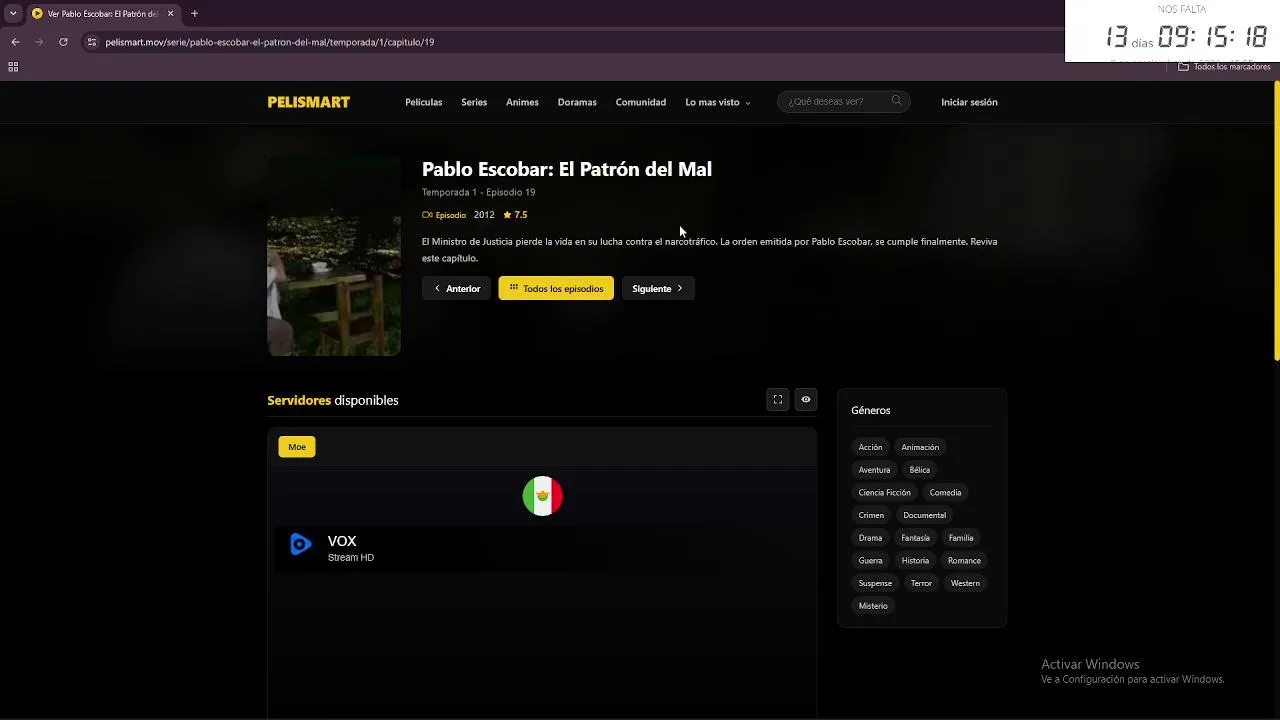The width and height of the screenshot is (1280, 720).
Task: Open the site information icon in the address bar
Action: point(92,42)
